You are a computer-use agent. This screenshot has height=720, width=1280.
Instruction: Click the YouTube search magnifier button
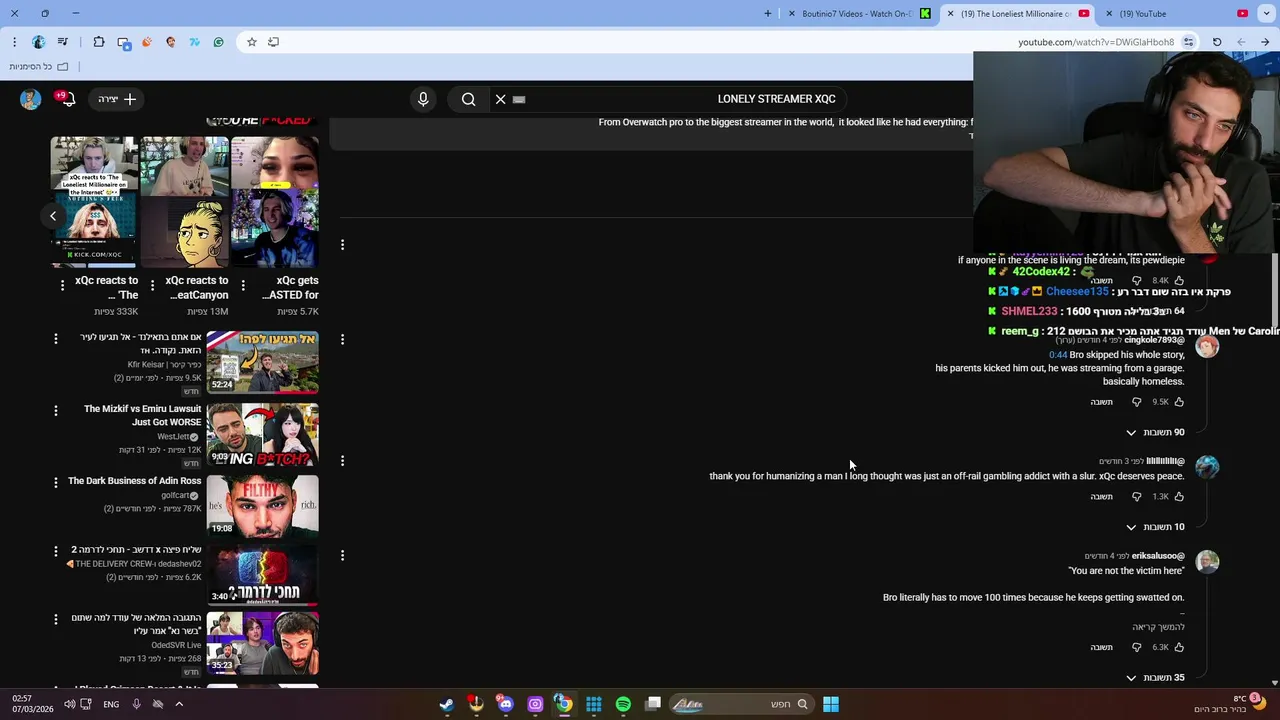pos(468,99)
